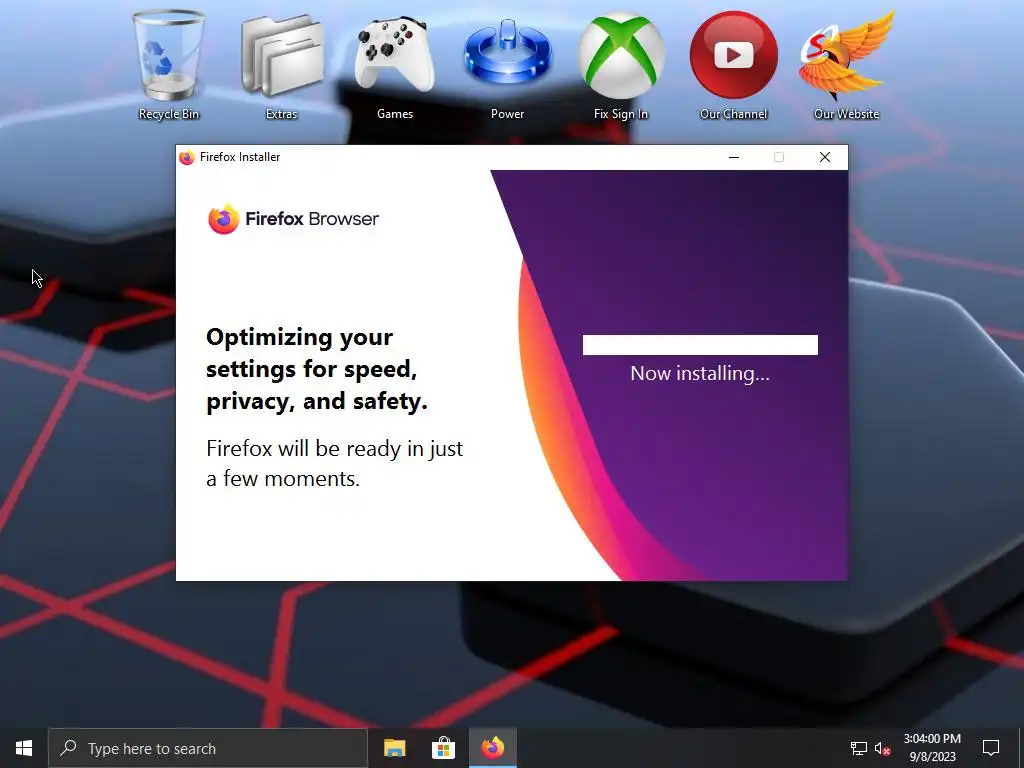1024x768 pixels.
Task: Click the Firefox Browser logo in installer
Action: coord(293,219)
